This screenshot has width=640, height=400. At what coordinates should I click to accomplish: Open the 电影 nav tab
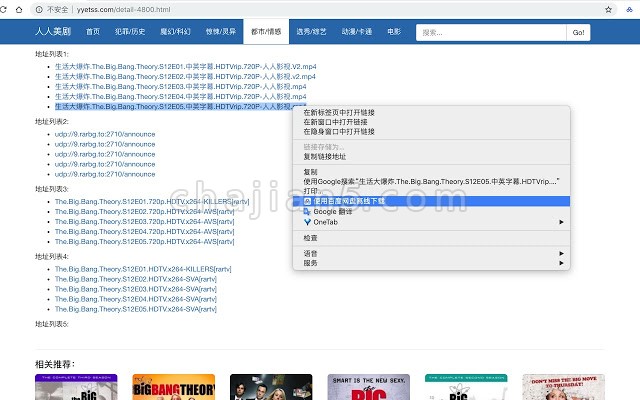[x=394, y=31]
